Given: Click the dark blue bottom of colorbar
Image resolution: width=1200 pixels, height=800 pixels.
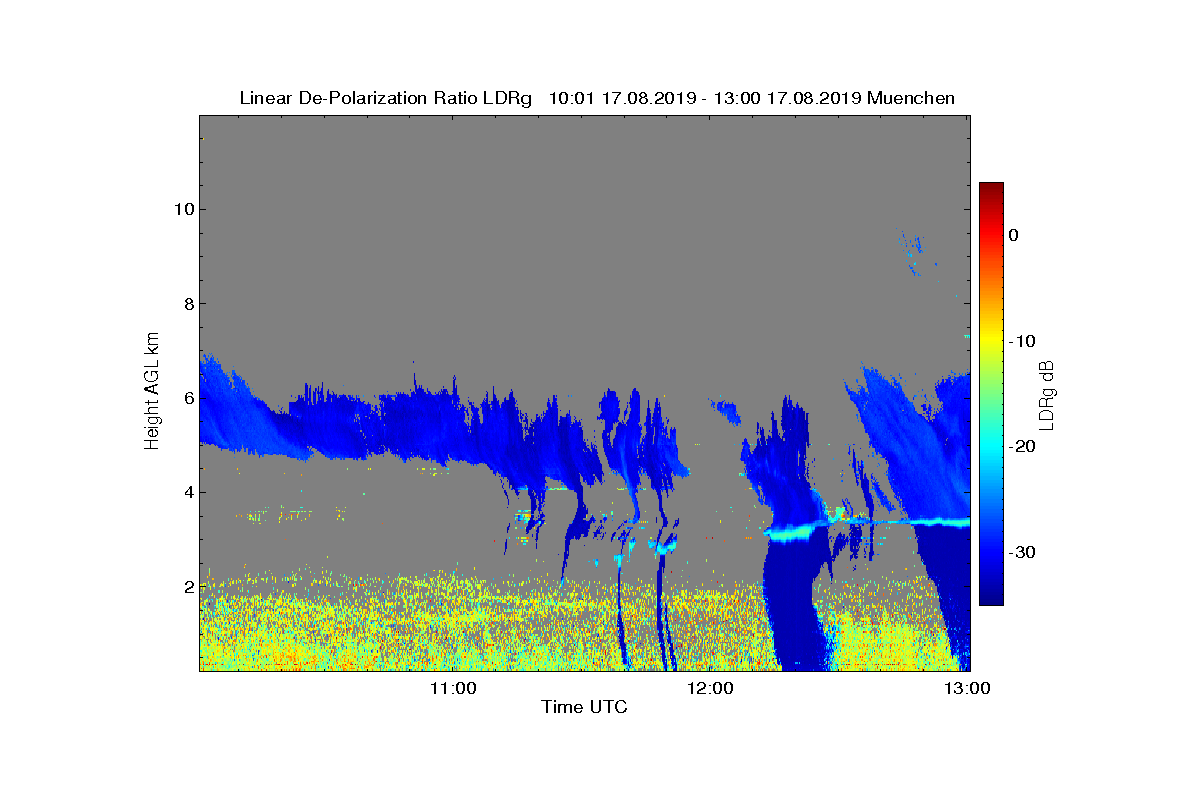Looking at the screenshot, I should tap(991, 598).
